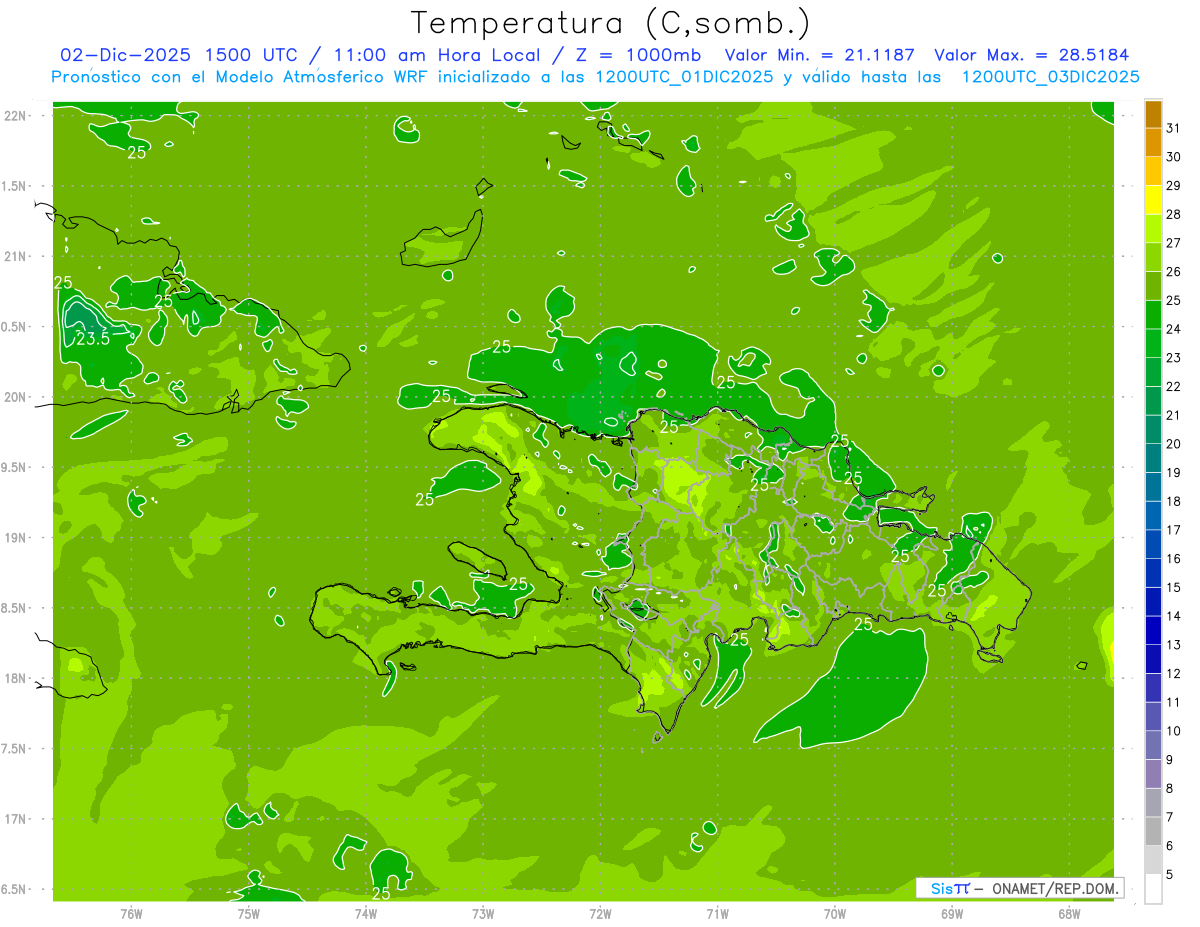The image size is (1200, 927).
Task: Click the colorbar scale value "16"
Action: [x=1174, y=559]
